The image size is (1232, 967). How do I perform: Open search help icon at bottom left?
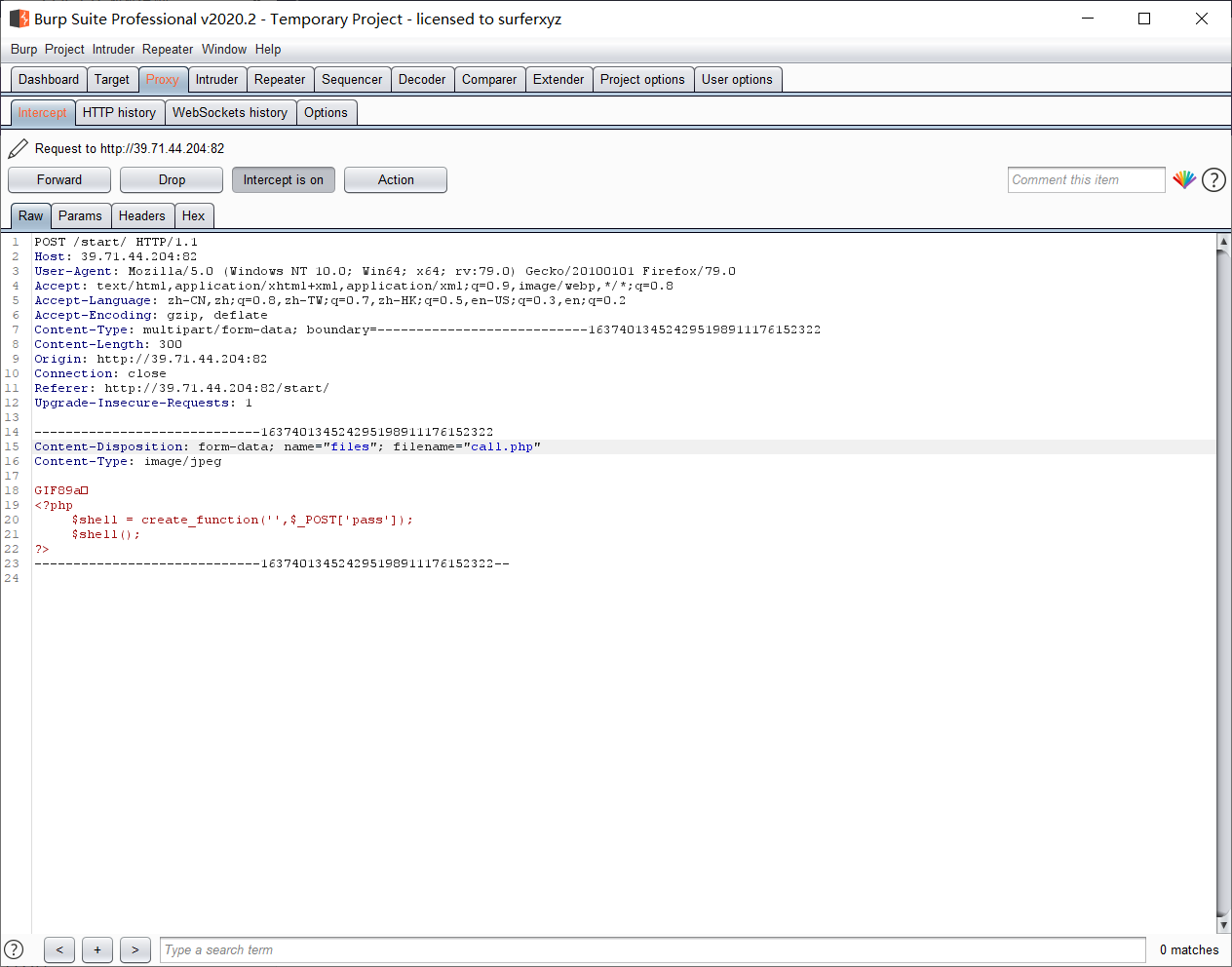click(x=14, y=949)
